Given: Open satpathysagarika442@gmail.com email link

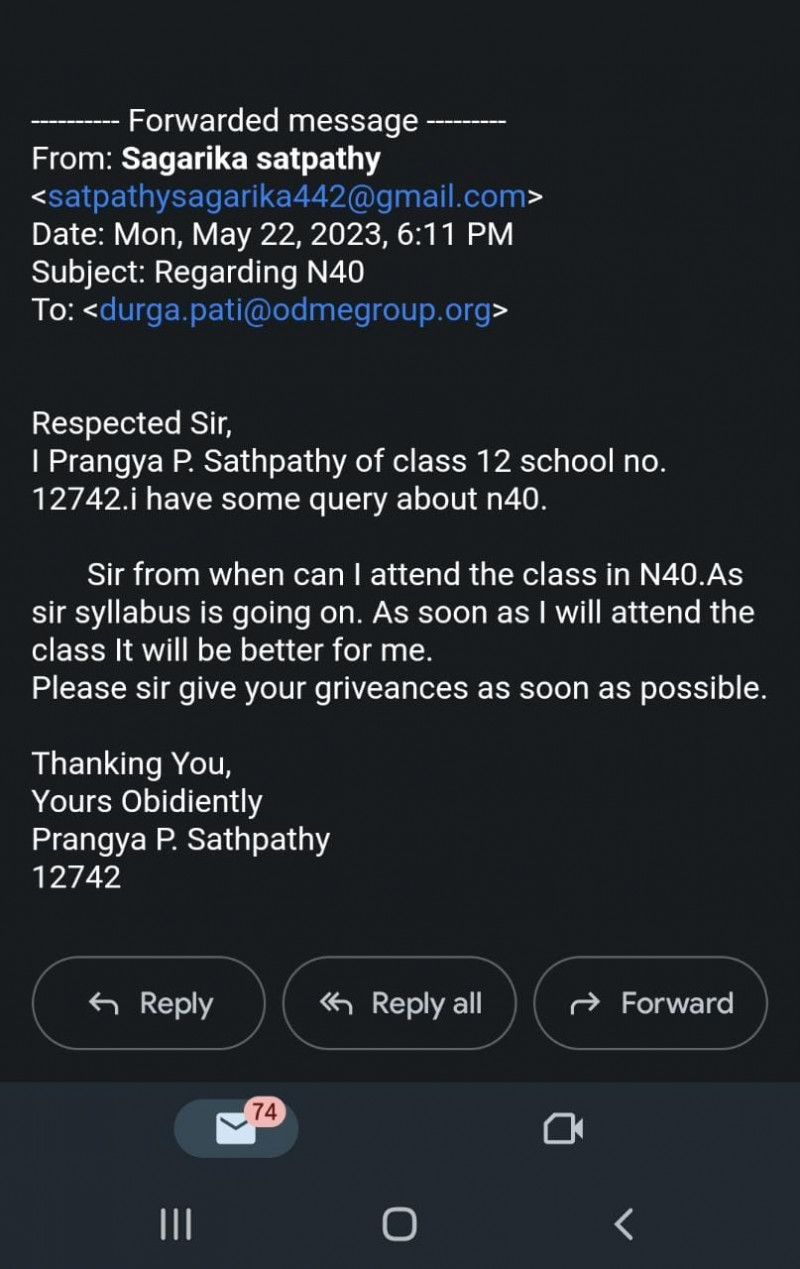Looking at the screenshot, I should [287, 196].
